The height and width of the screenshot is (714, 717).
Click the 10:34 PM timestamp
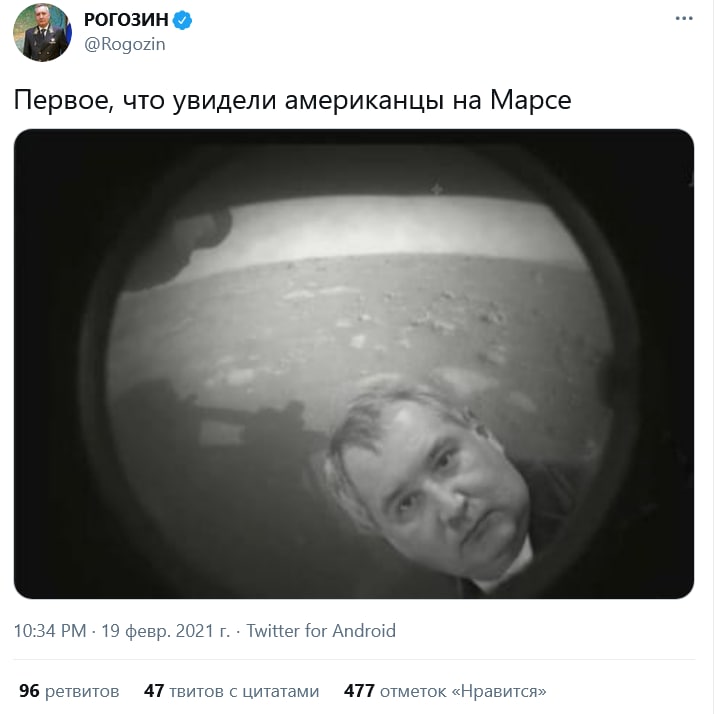50,631
